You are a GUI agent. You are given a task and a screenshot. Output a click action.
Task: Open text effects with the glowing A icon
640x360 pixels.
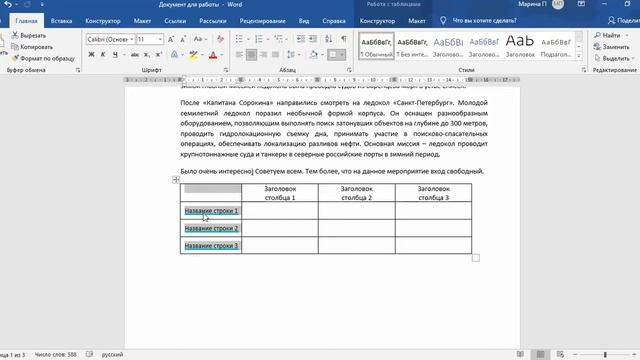175,55
